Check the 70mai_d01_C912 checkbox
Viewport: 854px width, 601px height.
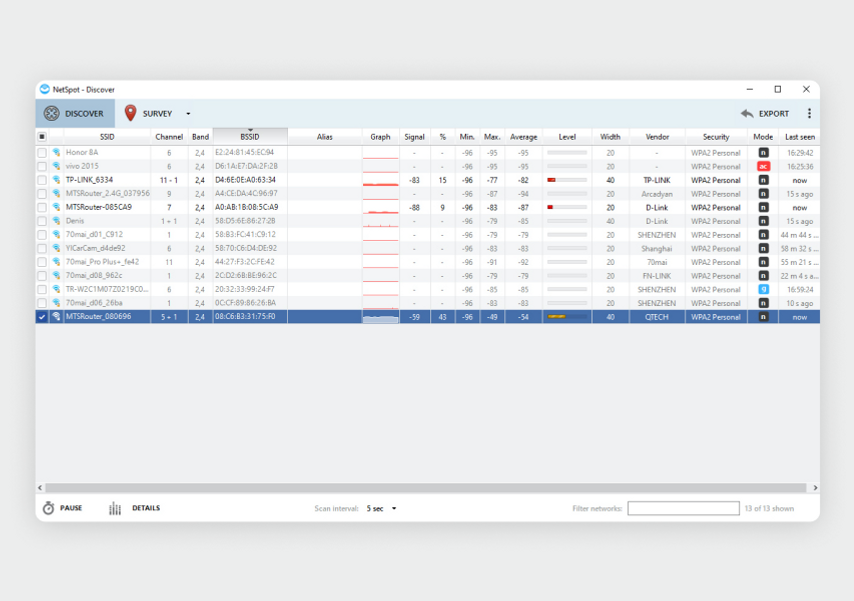pos(42,234)
